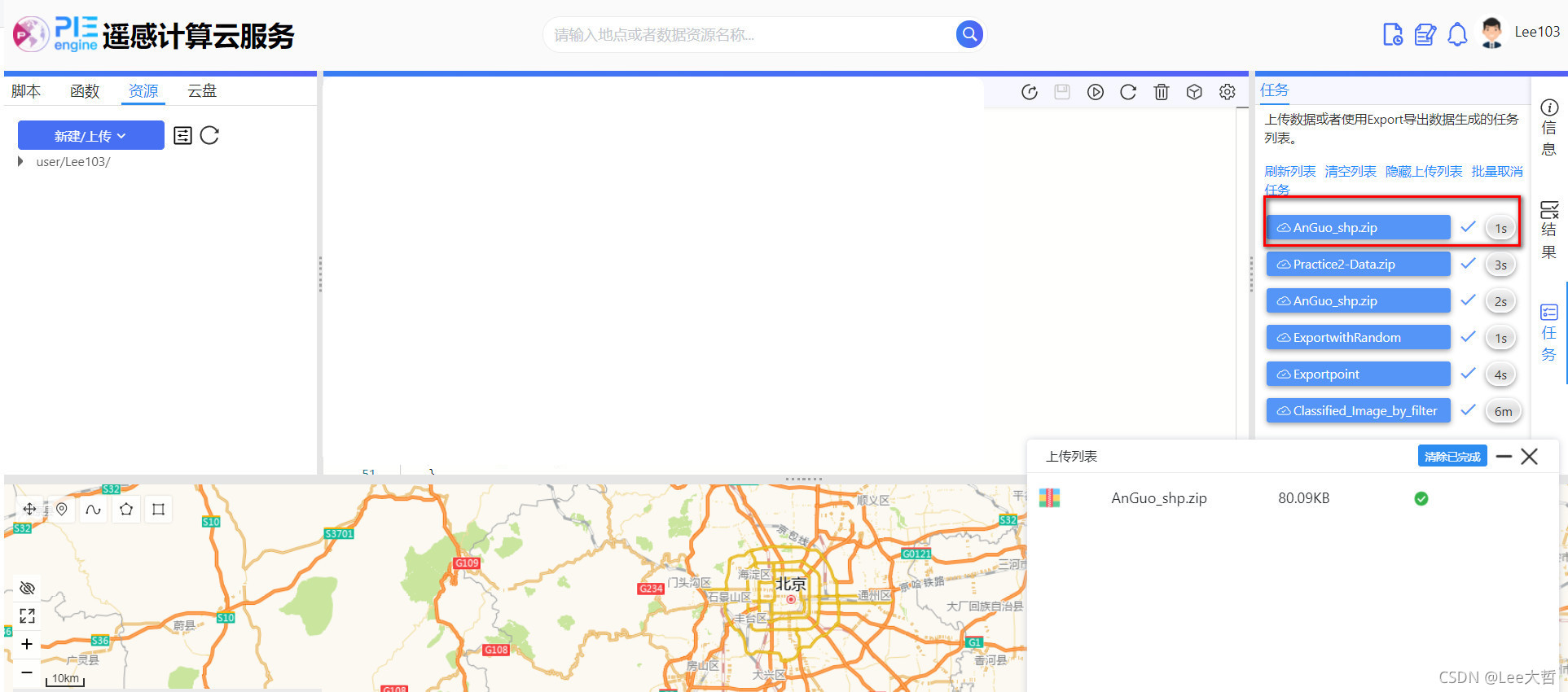The width and height of the screenshot is (1568, 692).
Task: Click the 刷新列表 link
Action: [x=1290, y=171]
